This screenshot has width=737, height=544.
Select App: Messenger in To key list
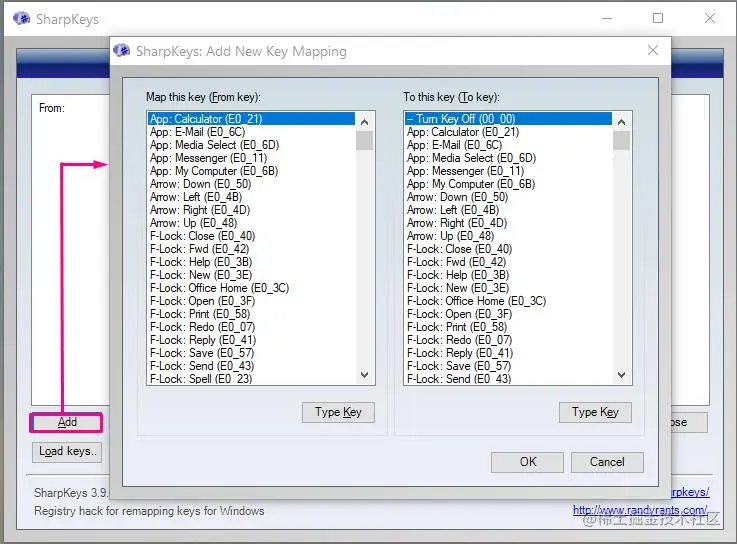click(x=509, y=171)
